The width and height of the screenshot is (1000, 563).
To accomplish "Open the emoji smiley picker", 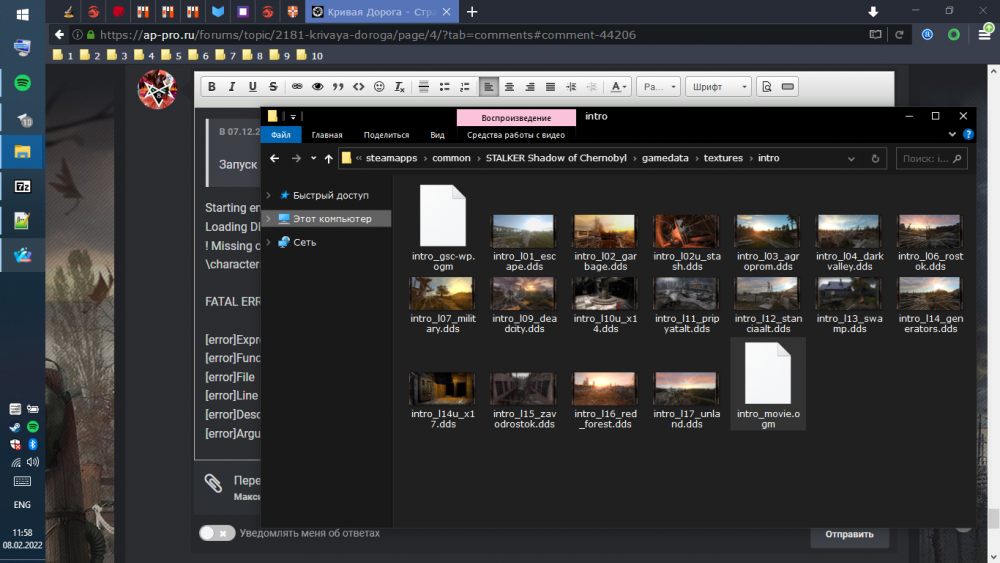I will pyautogui.click(x=379, y=87).
